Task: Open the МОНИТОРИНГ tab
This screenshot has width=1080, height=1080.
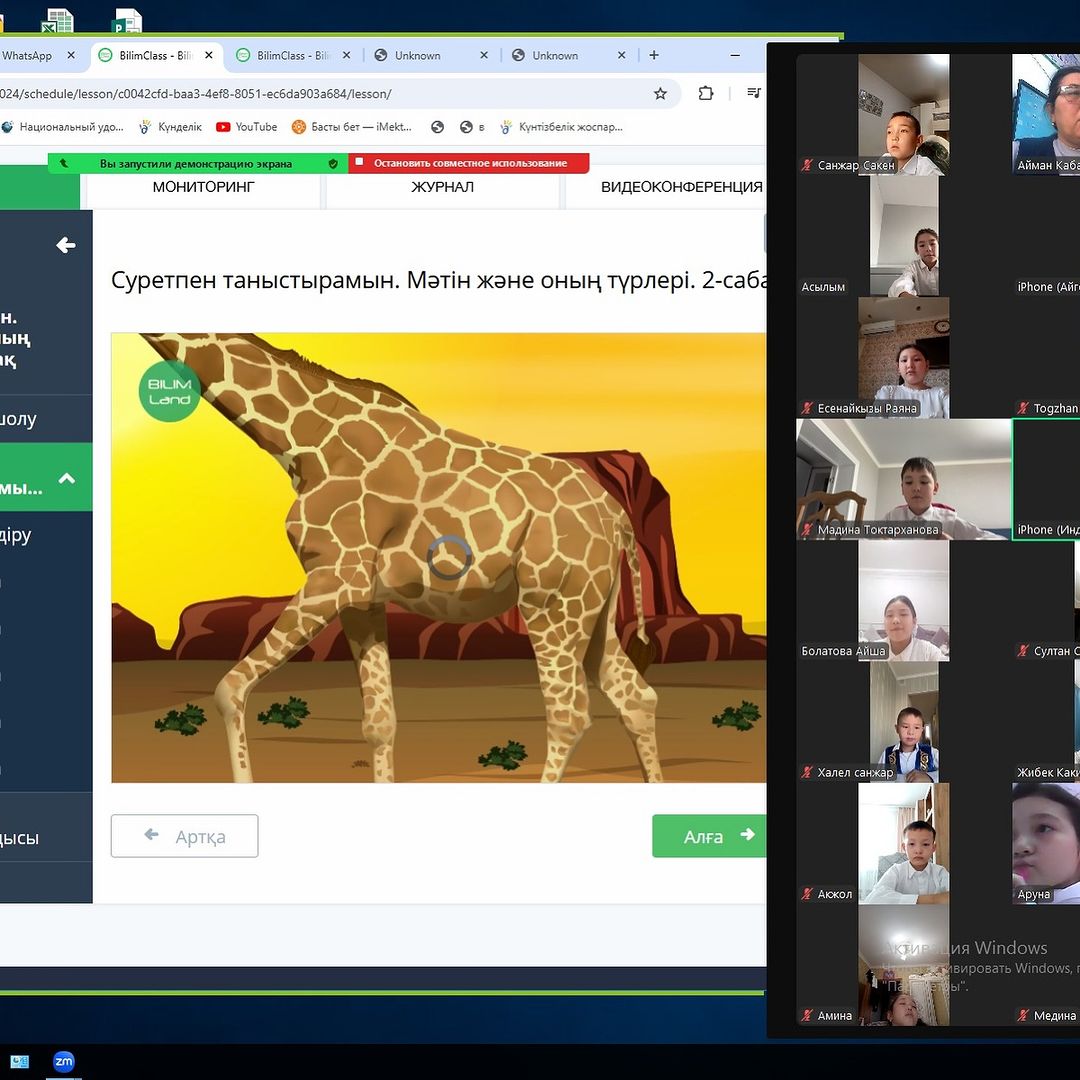Action: (203, 187)
